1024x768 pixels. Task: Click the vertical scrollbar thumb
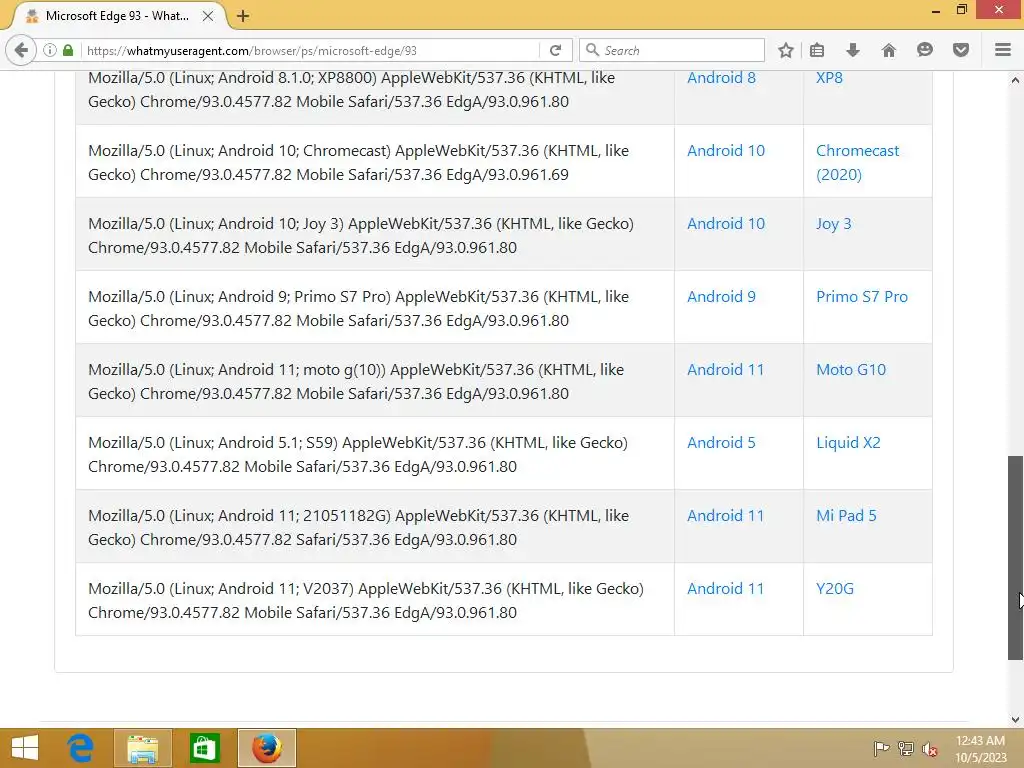click(1015, 558)
